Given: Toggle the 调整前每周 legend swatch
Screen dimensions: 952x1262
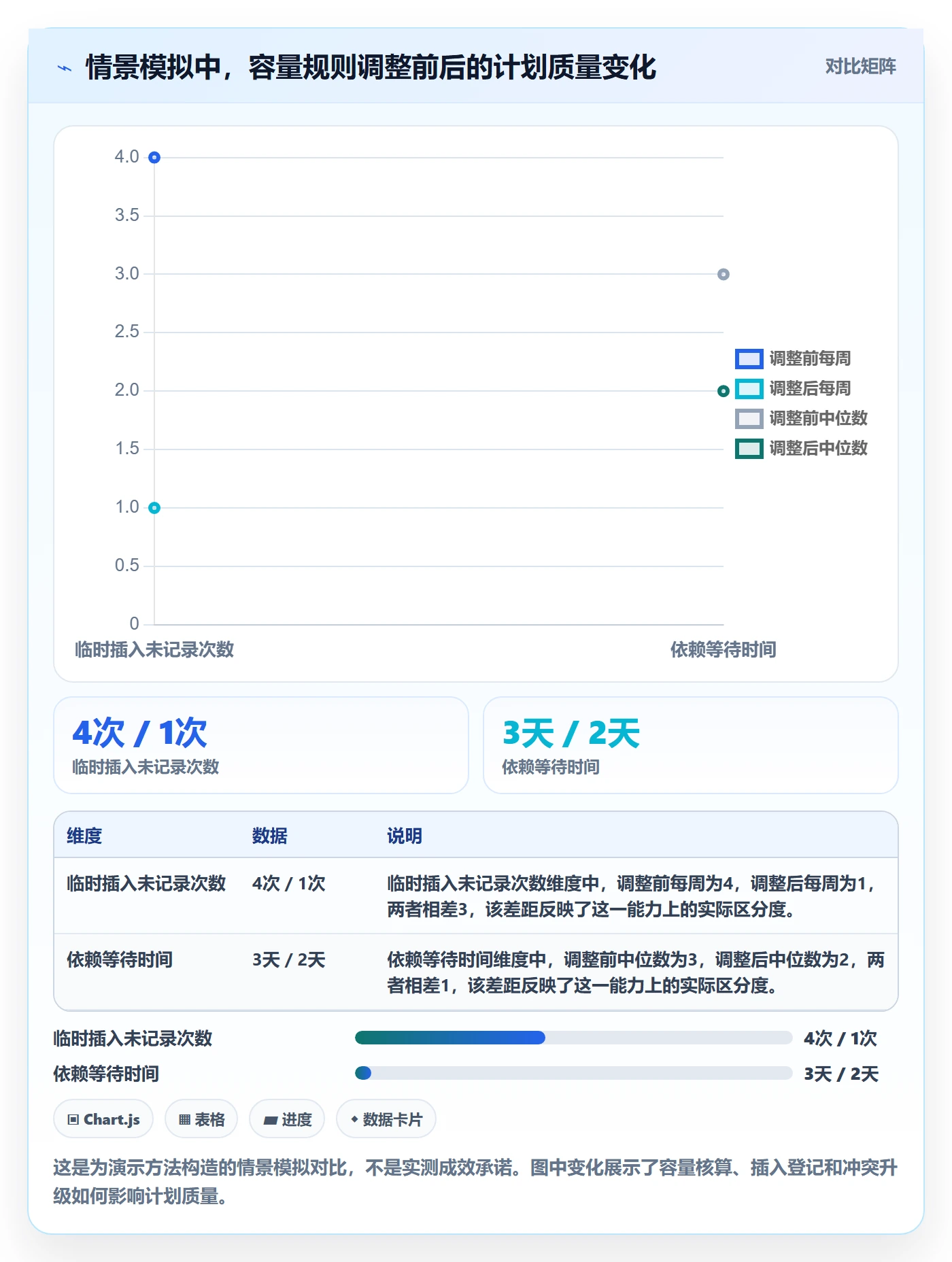Looking at the screenshot, I should click(749, 358).
